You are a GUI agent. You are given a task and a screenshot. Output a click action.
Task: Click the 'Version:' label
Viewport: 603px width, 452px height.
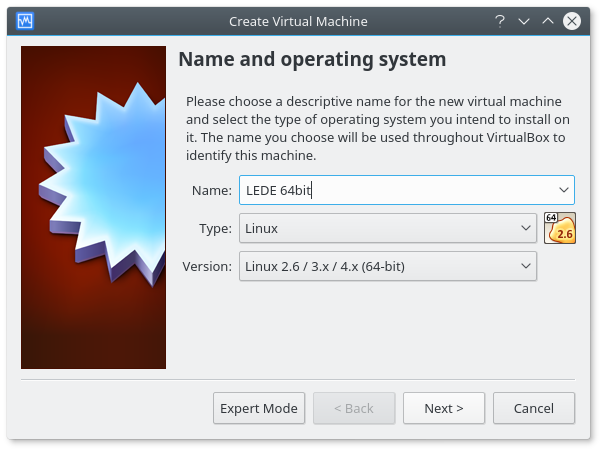click(207, 267)
